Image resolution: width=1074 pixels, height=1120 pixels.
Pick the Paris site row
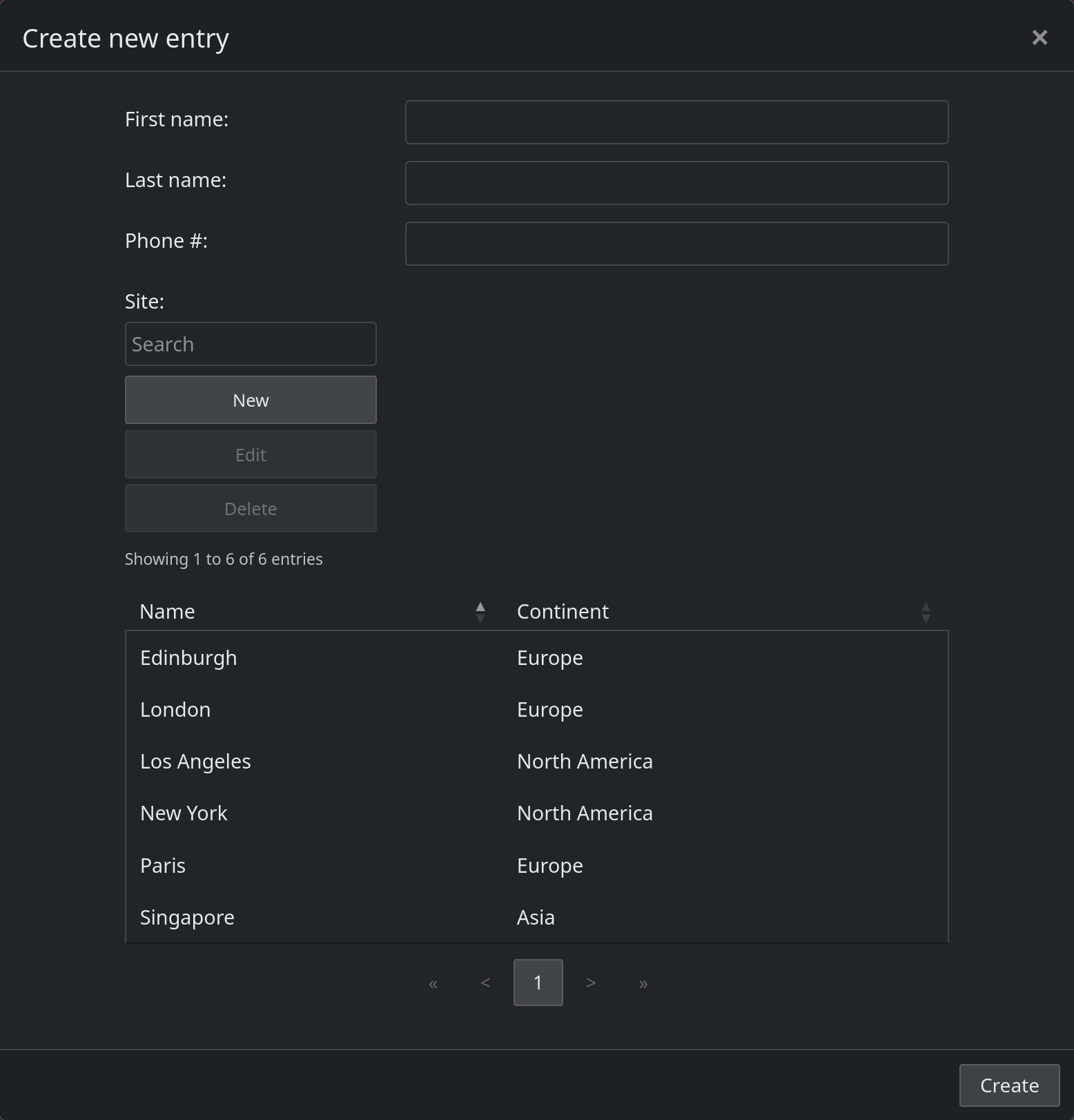(x=537, y=865)
